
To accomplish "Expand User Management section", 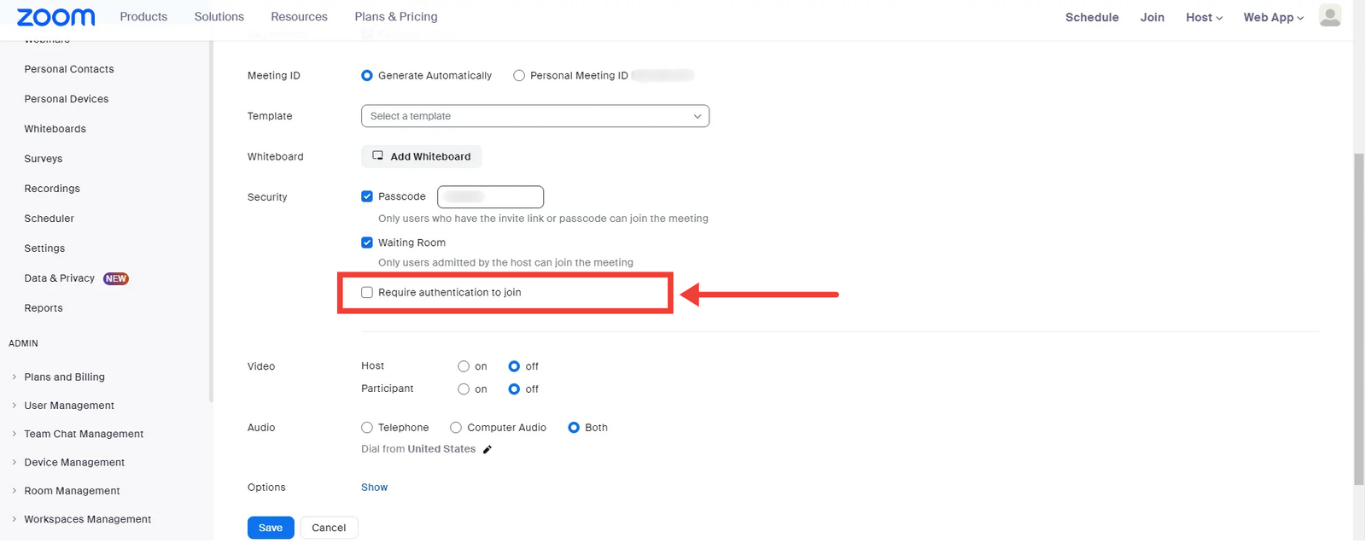I will 69,406.
